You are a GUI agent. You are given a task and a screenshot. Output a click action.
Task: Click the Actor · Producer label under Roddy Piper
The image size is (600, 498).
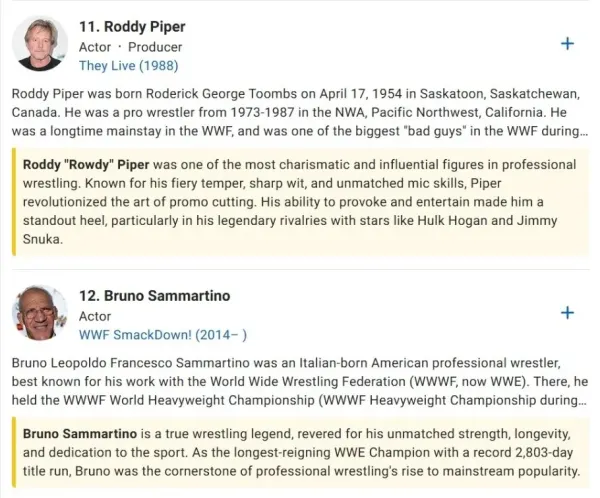[x=130, y=47]
